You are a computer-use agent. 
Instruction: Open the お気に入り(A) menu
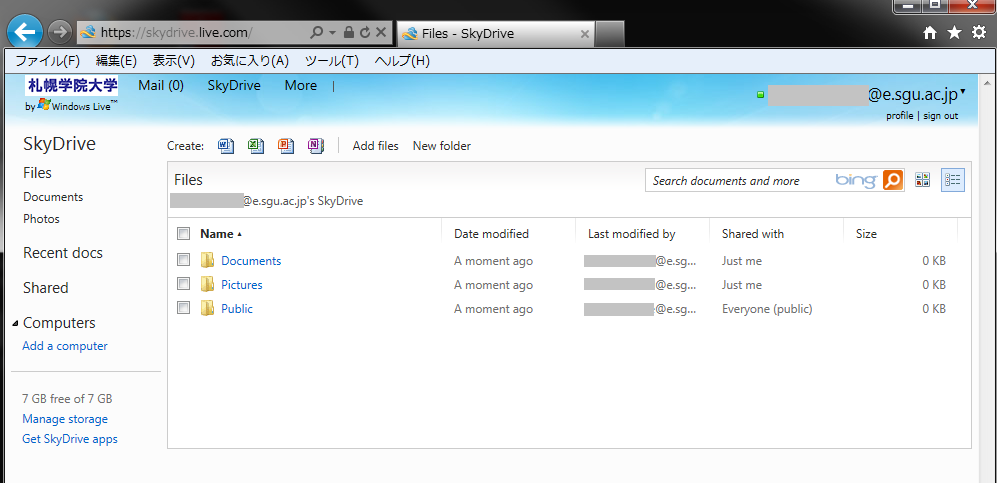pyautogui.click(x=250, y=61)
